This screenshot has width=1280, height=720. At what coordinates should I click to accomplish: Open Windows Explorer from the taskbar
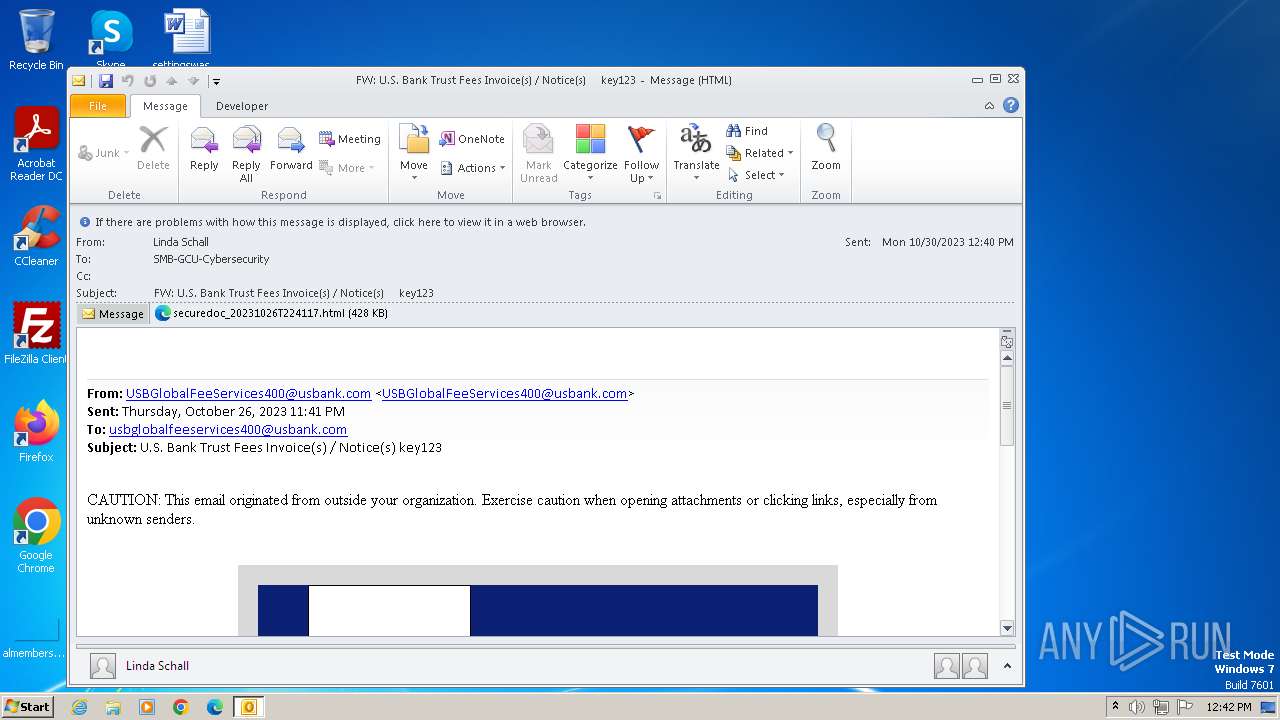113,707
